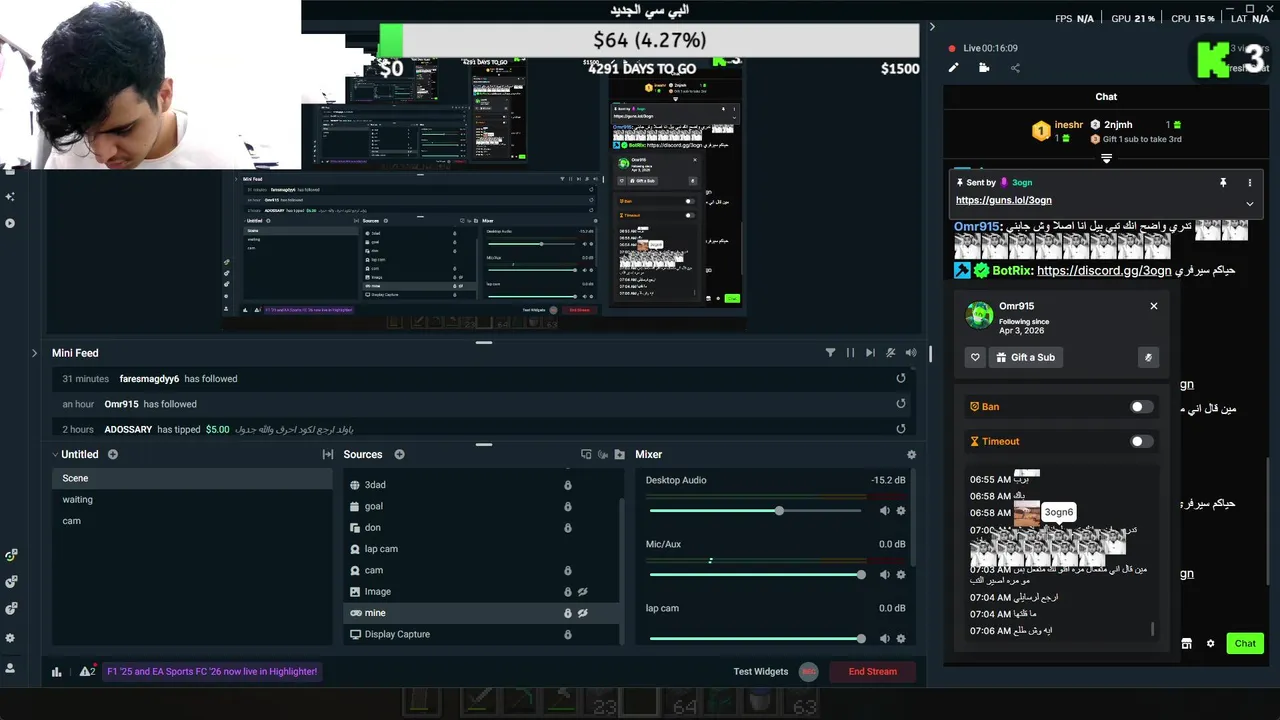Adjust the Mic/Aux volume slider

[x=755, y=575]
